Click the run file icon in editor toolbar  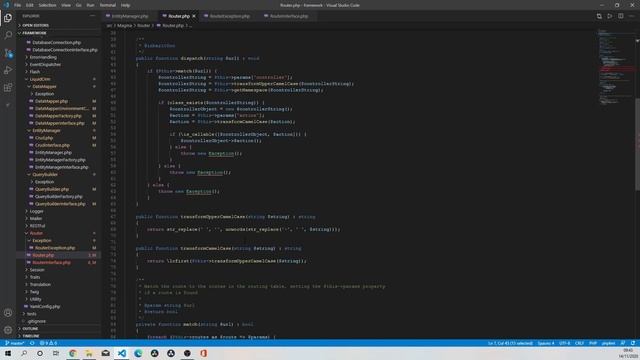pos(610,16)
